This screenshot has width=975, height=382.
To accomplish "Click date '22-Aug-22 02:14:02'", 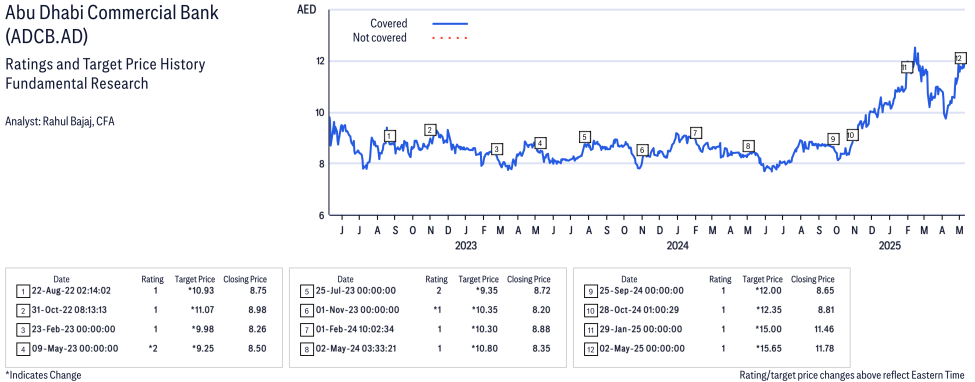I will coord(72,291).
